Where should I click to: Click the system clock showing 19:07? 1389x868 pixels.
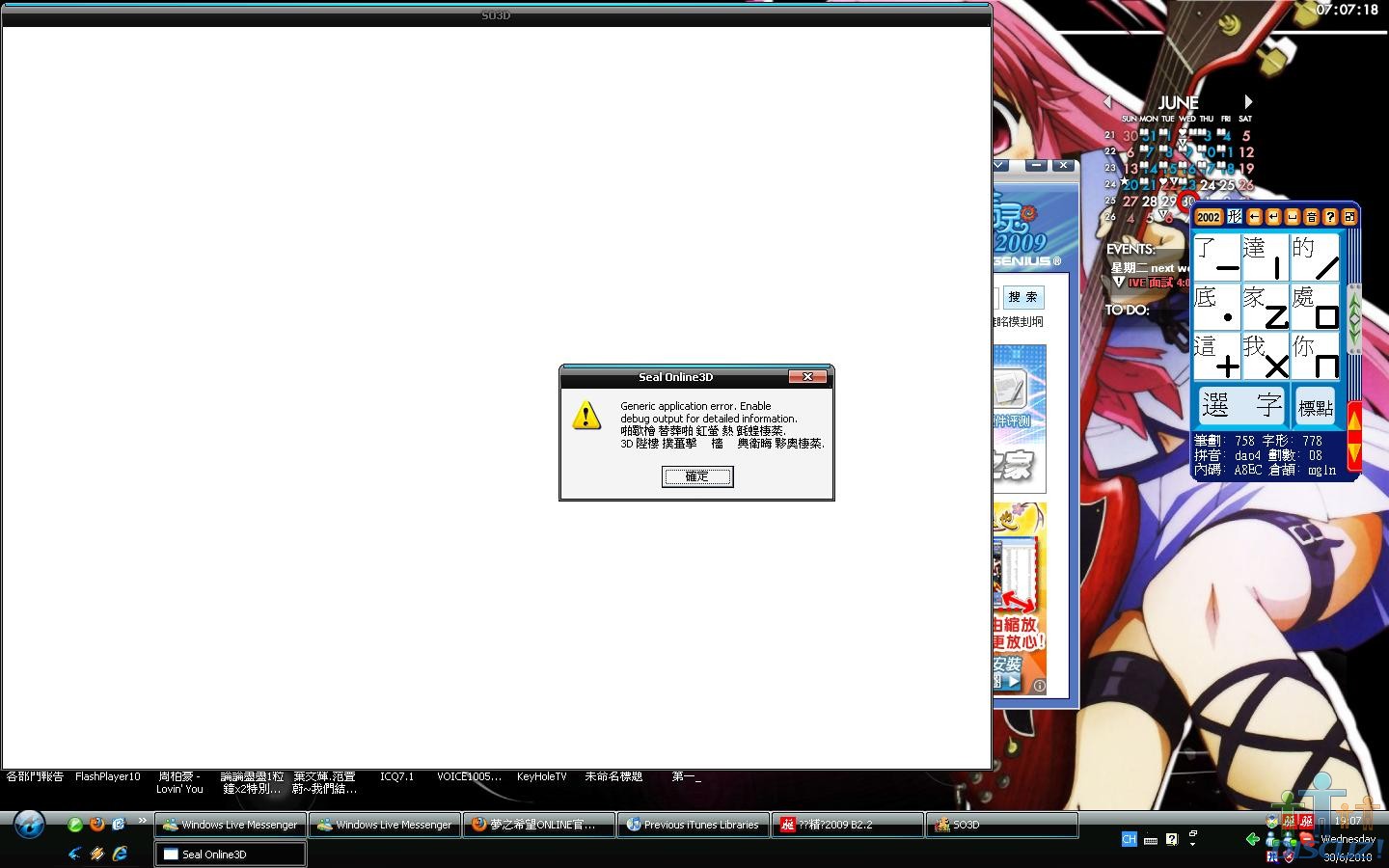pyautogui.click(x=1348, y=822)
